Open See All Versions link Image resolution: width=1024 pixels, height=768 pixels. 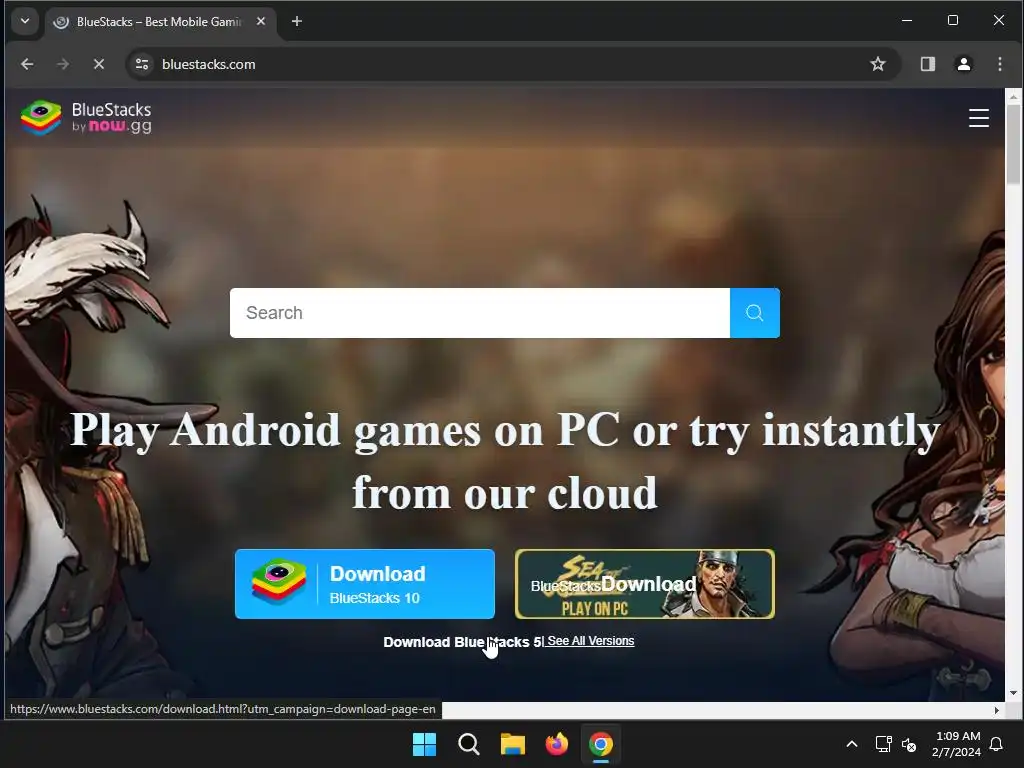590,641
